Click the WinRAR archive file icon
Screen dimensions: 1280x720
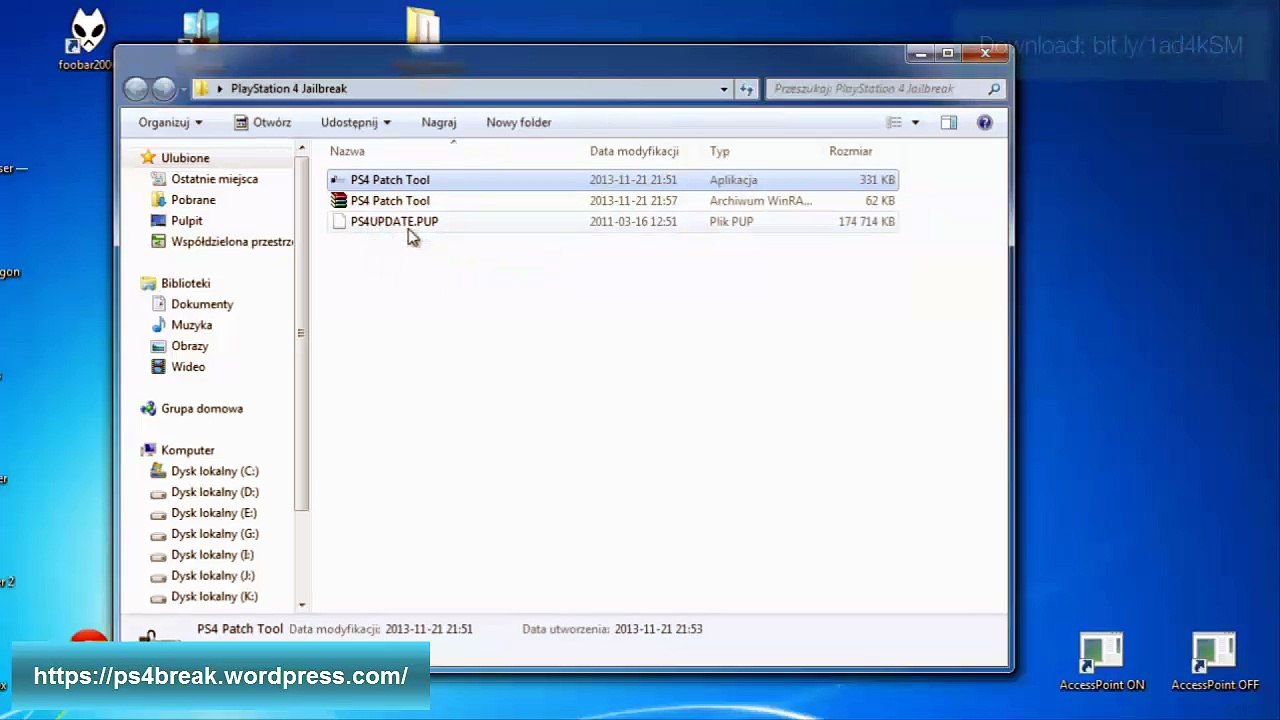339,201
